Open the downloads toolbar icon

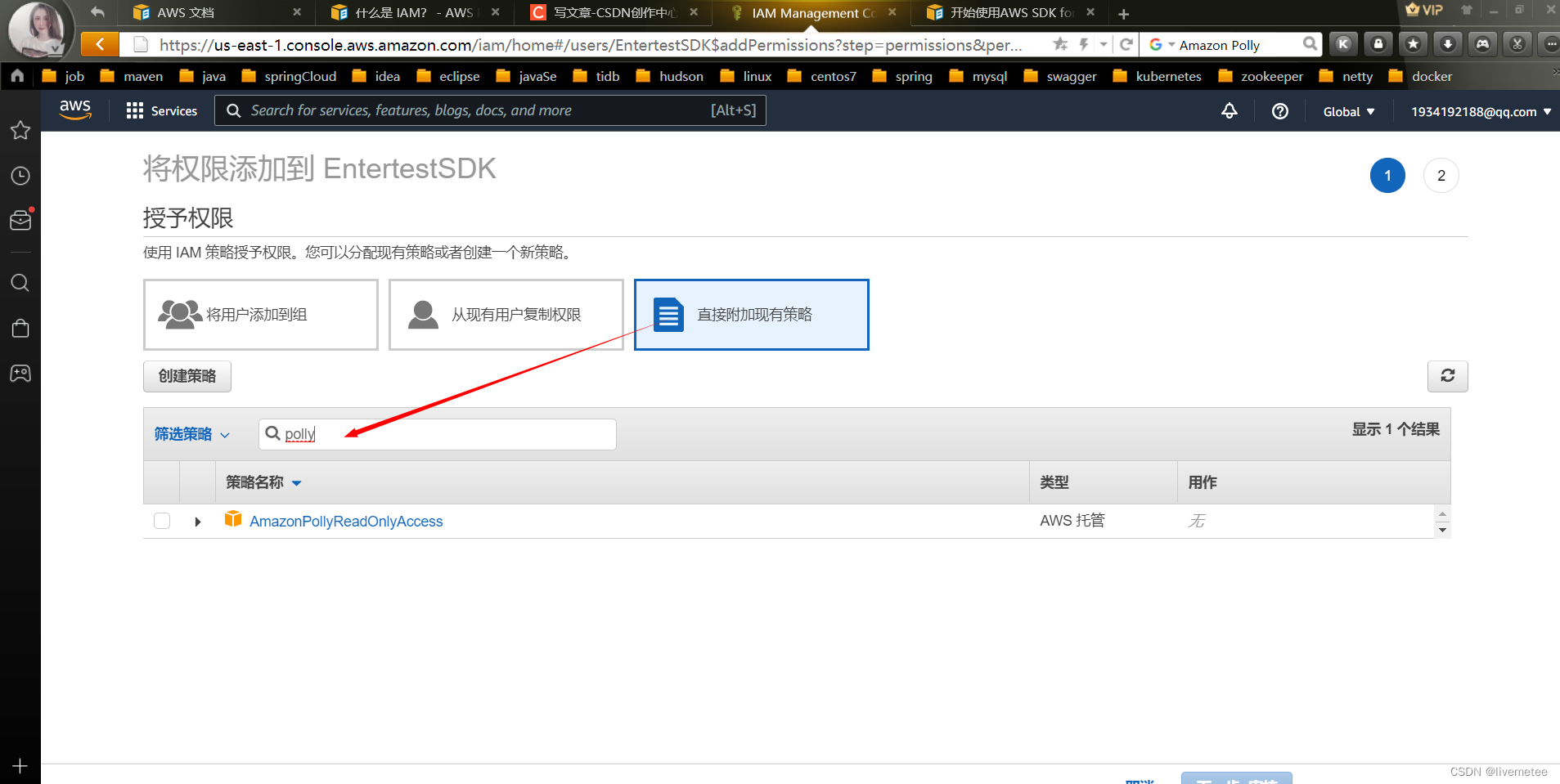pos(1448,44)
